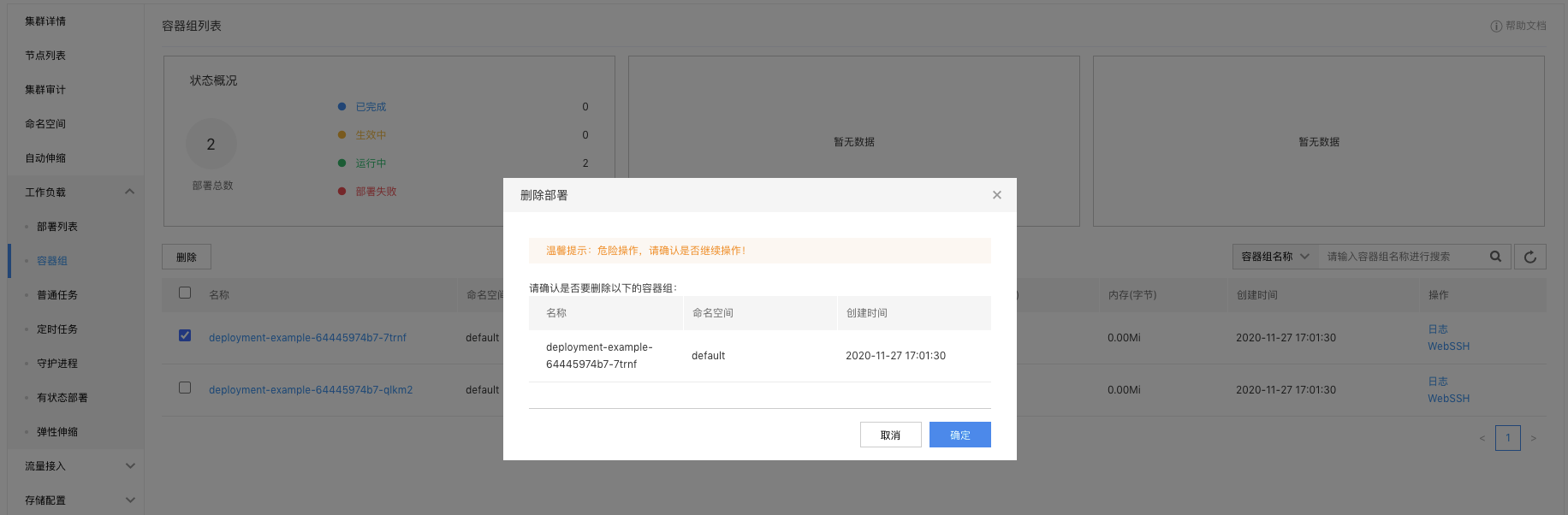Click the 部署失败 status legend
The image size is (1568, 515).
pos(376,192)
